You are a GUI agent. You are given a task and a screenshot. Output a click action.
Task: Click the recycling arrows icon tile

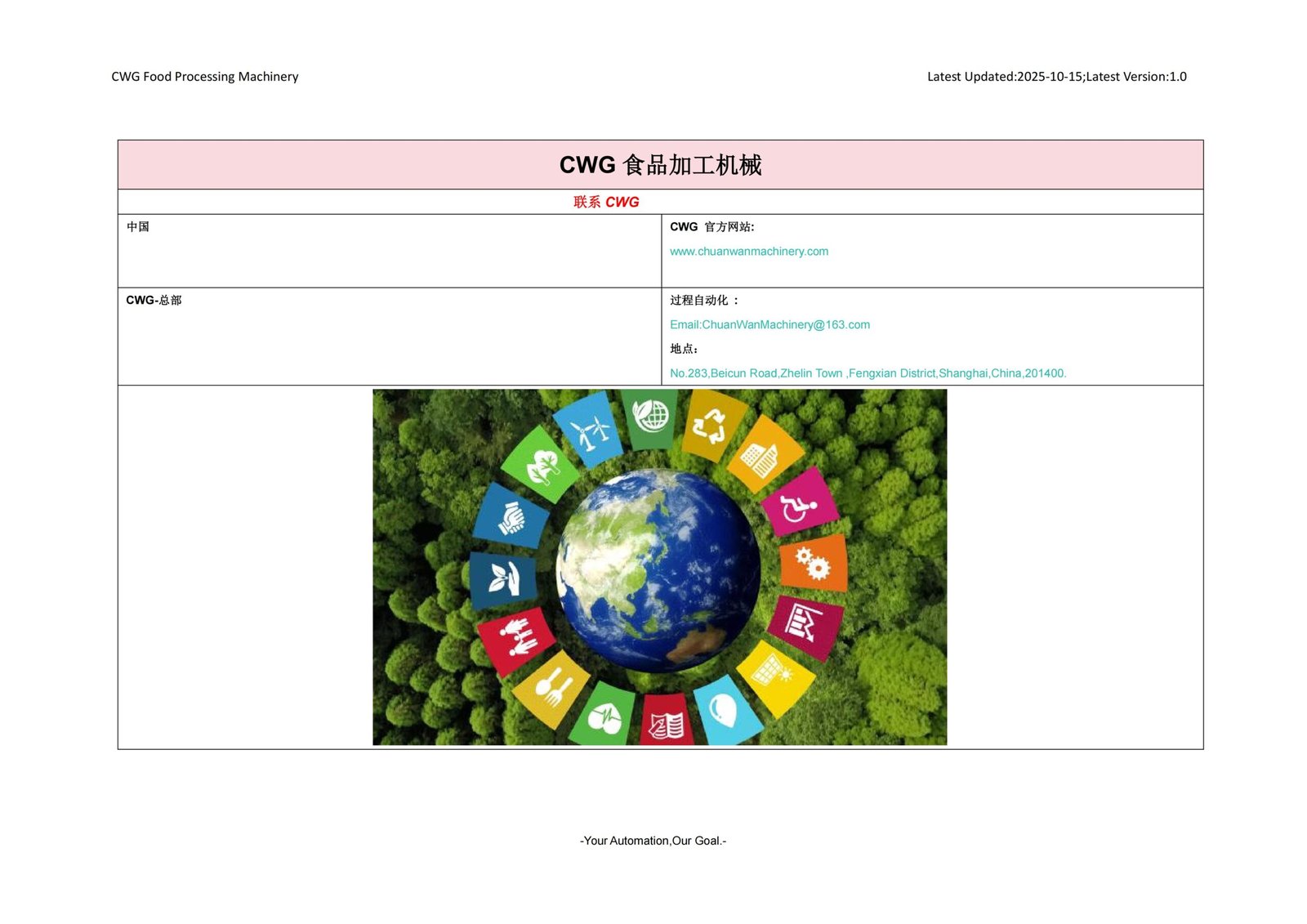point(710,425)
